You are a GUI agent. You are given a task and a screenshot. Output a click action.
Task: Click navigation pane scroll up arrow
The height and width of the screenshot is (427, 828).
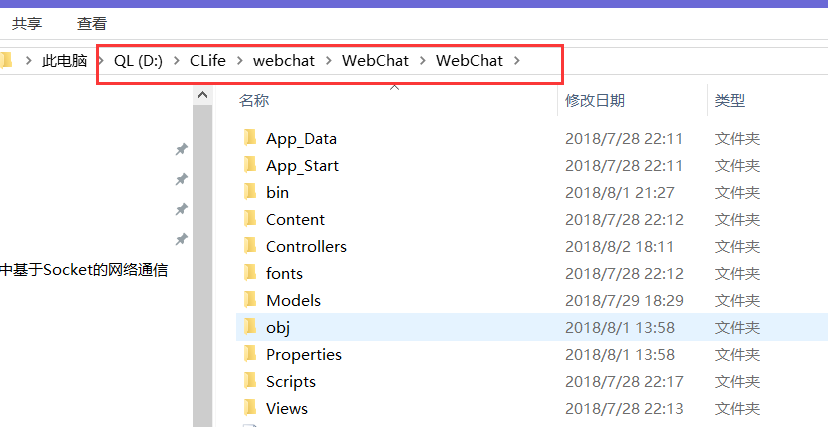click(x=202, y=96)
